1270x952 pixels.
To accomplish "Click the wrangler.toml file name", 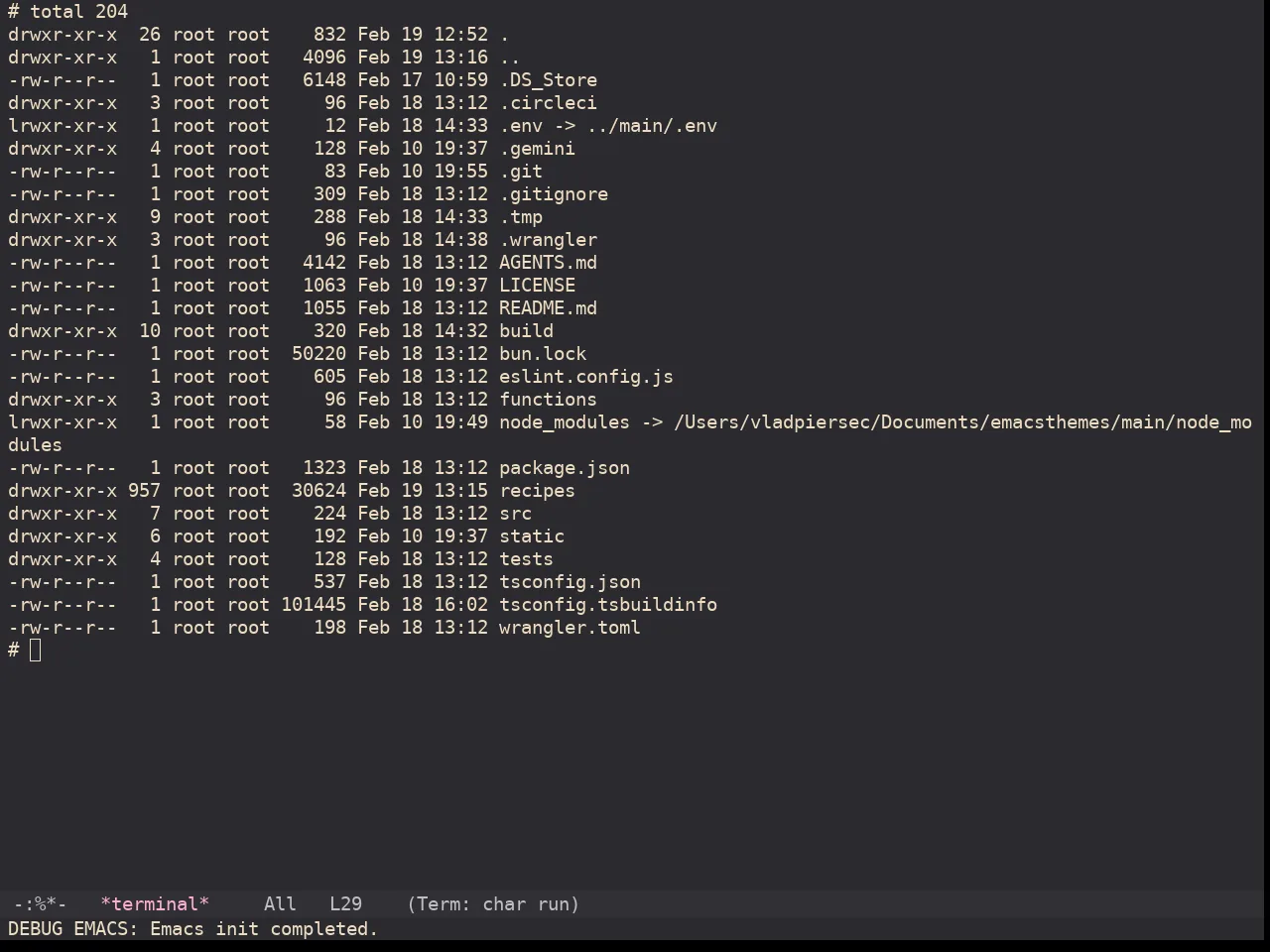I will click(x=570, y=628).
